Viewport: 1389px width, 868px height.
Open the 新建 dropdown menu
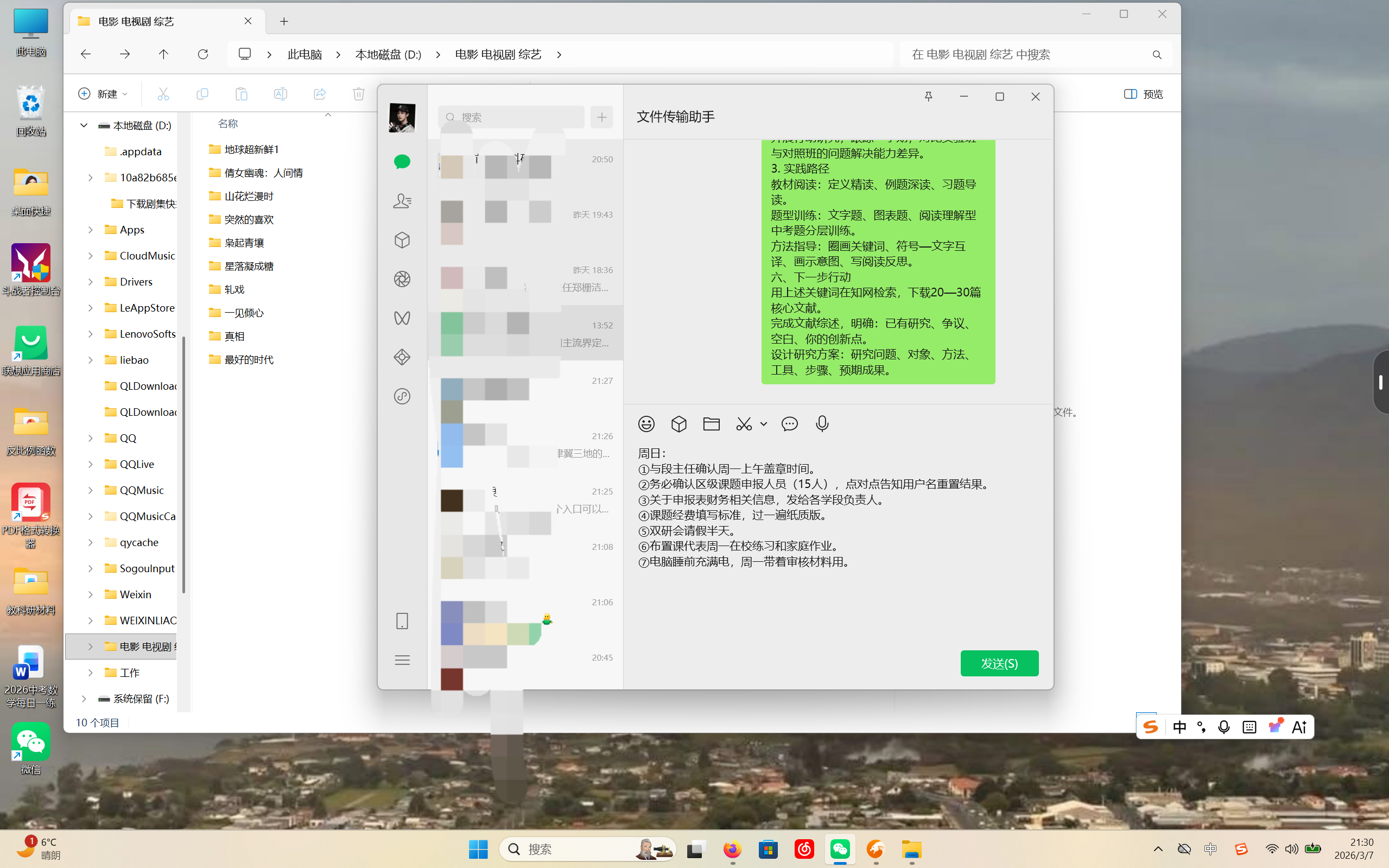(x=102, y=93)
